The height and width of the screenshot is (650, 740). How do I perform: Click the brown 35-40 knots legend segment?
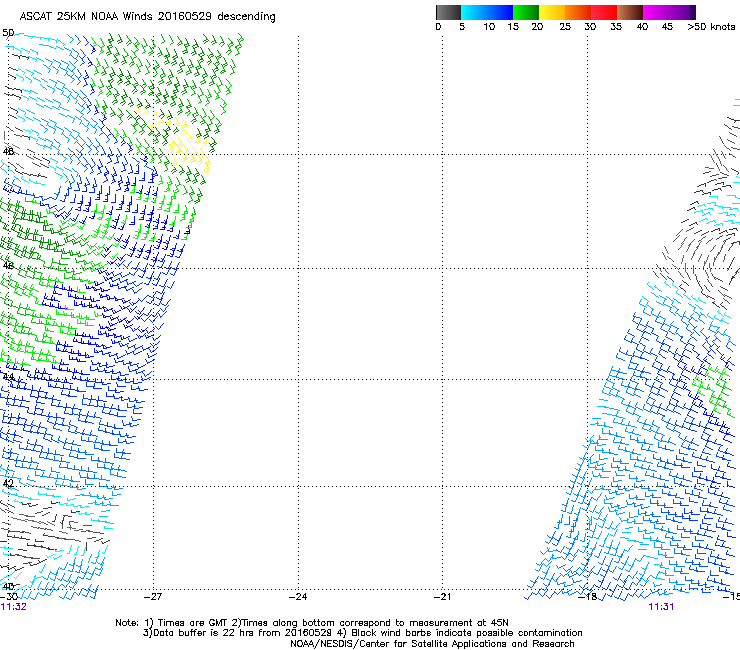(x=630, y=12)
